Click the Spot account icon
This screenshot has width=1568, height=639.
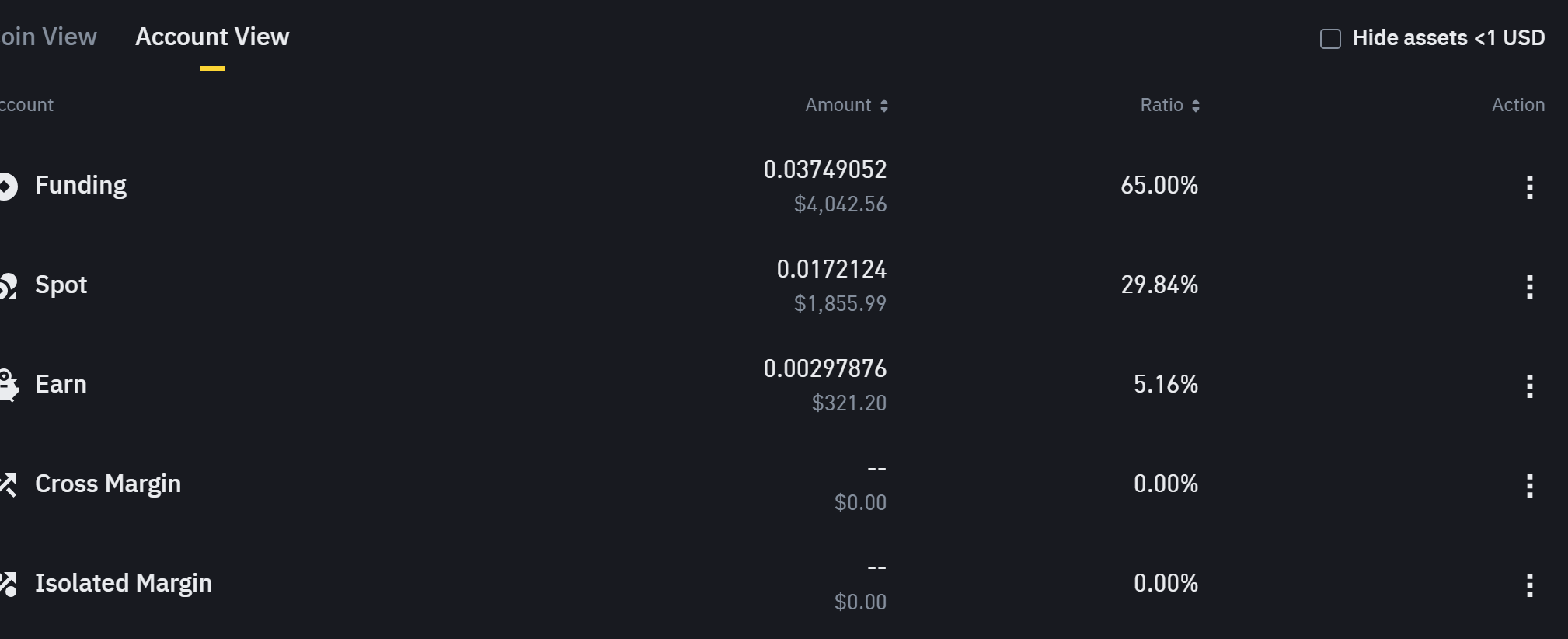(x=8, y=285)
